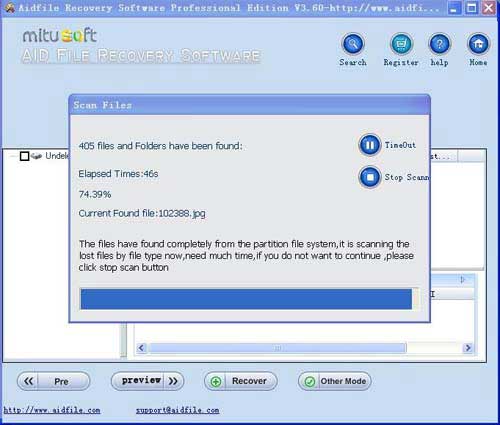This screenshot has width=500, height=425.
Task: Click '405 files and Folders have been found' text
Action: coord(160,146)
